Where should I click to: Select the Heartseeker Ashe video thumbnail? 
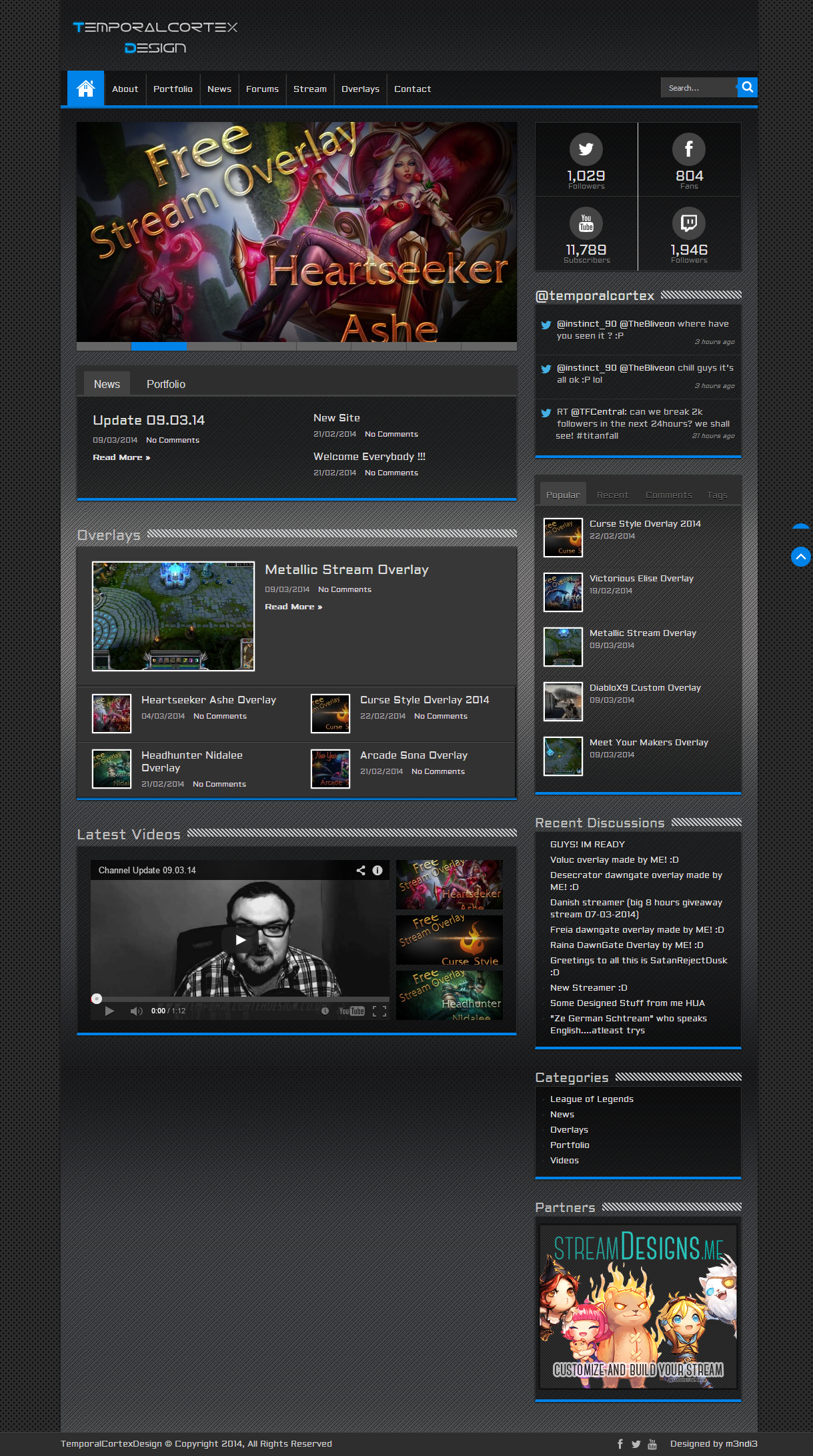pos(450,885)
